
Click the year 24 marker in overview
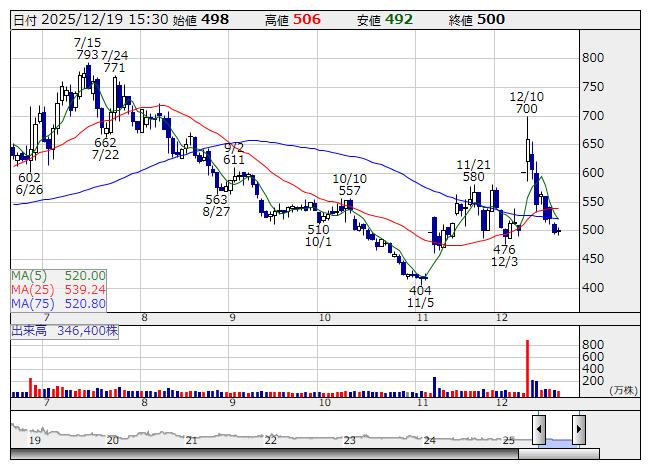coord(429,440)
